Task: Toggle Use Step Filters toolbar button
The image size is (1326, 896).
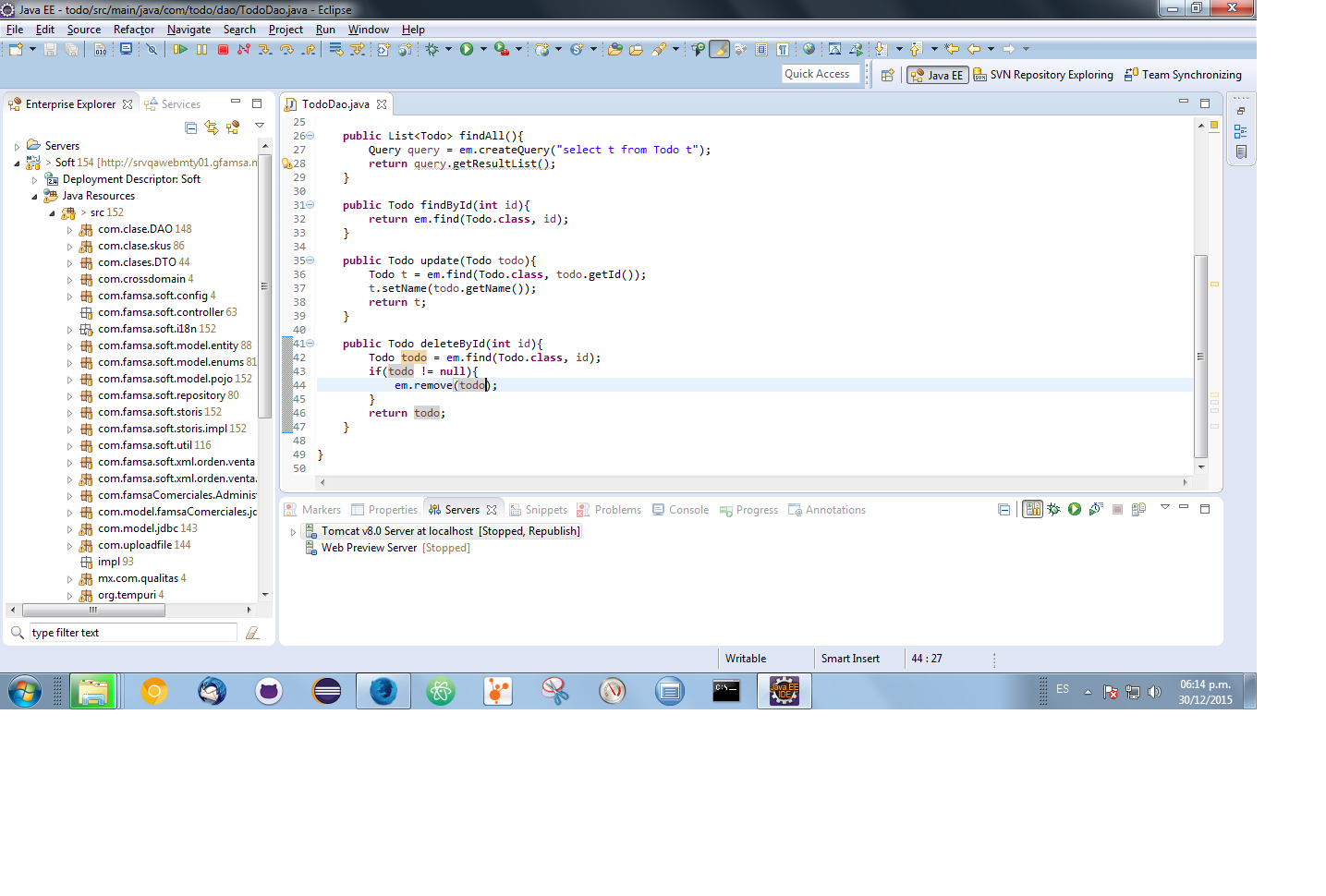Action: pos(358,49)
